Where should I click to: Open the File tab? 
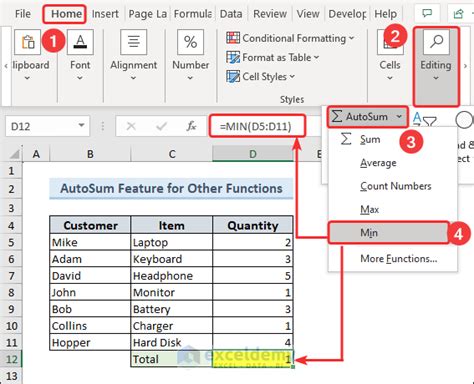(x=23, y=14)
